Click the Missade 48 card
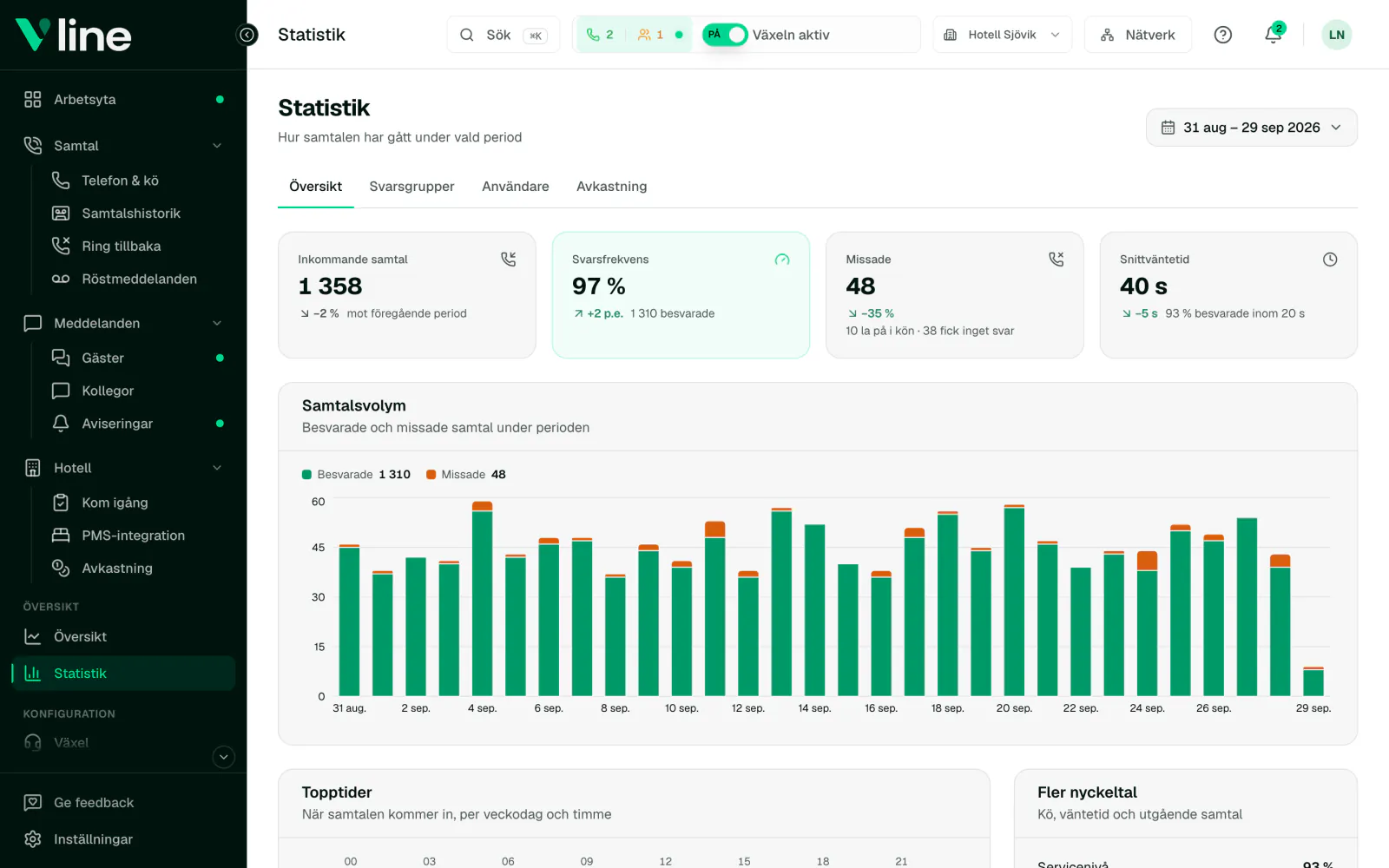The image size is (1389, 868). 954,295
